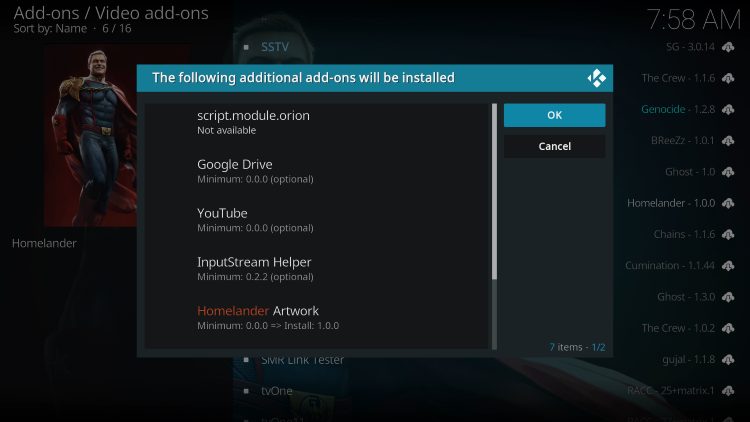Select the Chains - 1.1.6 list entry

[684, 234]
